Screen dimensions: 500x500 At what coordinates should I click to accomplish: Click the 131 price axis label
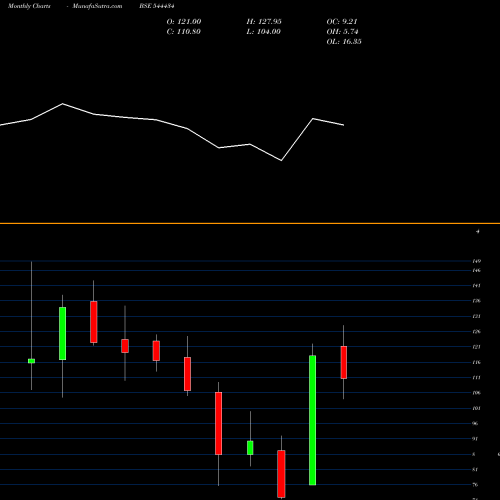[x=476, y=316]
